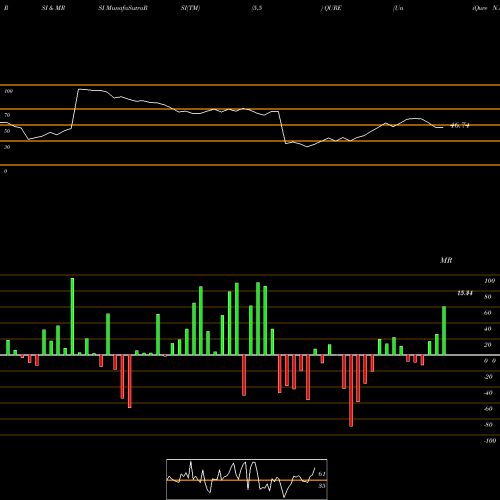
Task: Click the longest red bar in MR histogram
Action: (x=351, y=391)
